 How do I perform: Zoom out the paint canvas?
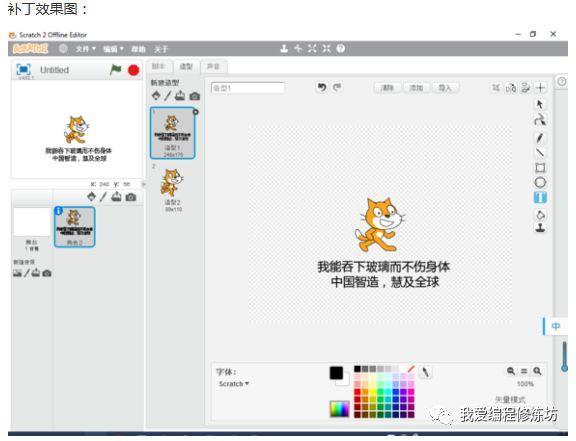click(511, 371)
